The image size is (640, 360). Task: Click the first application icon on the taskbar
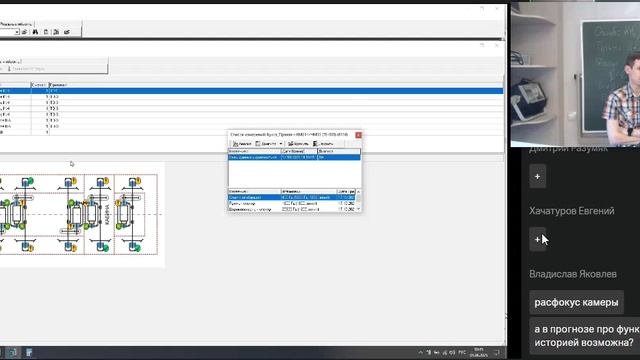click(12, 353)
